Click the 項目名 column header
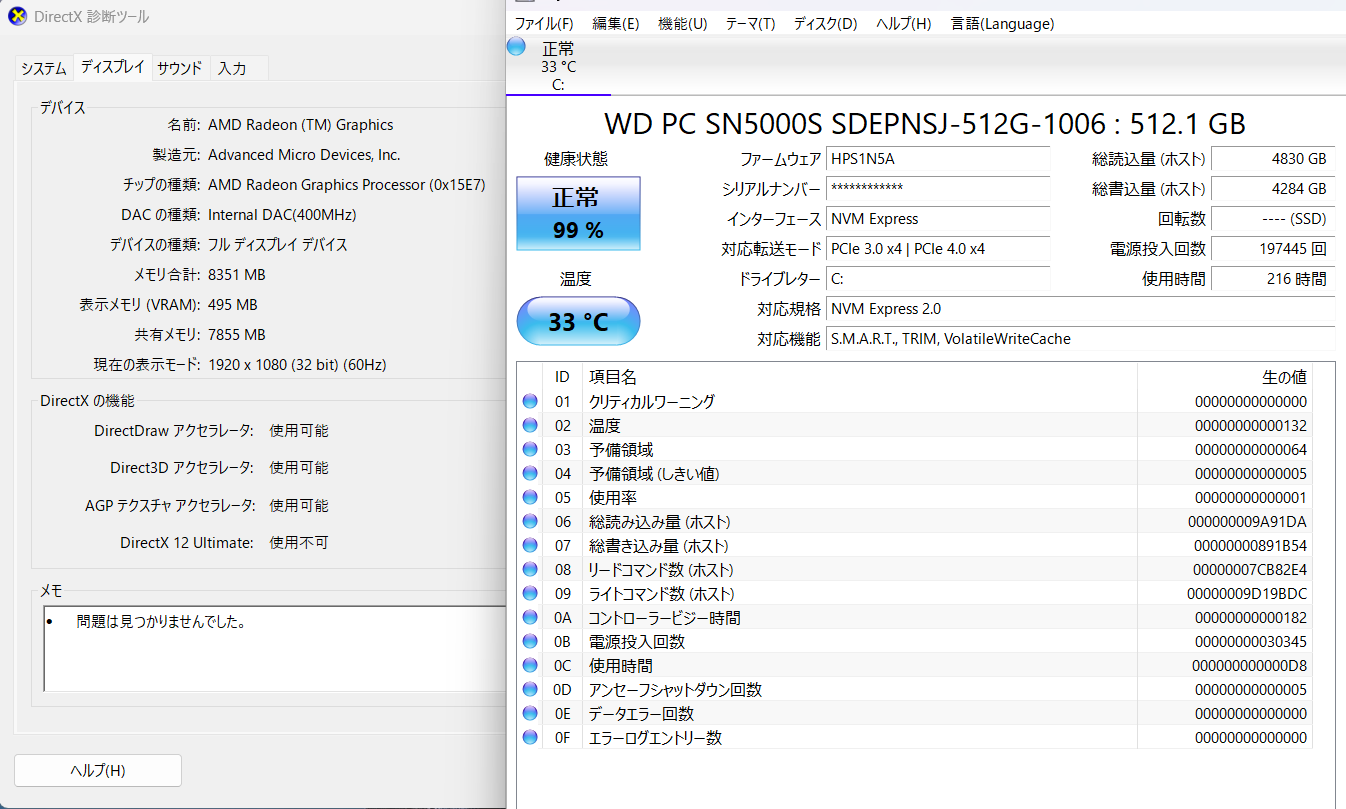 pyautogui.click(x=860, y=377)
